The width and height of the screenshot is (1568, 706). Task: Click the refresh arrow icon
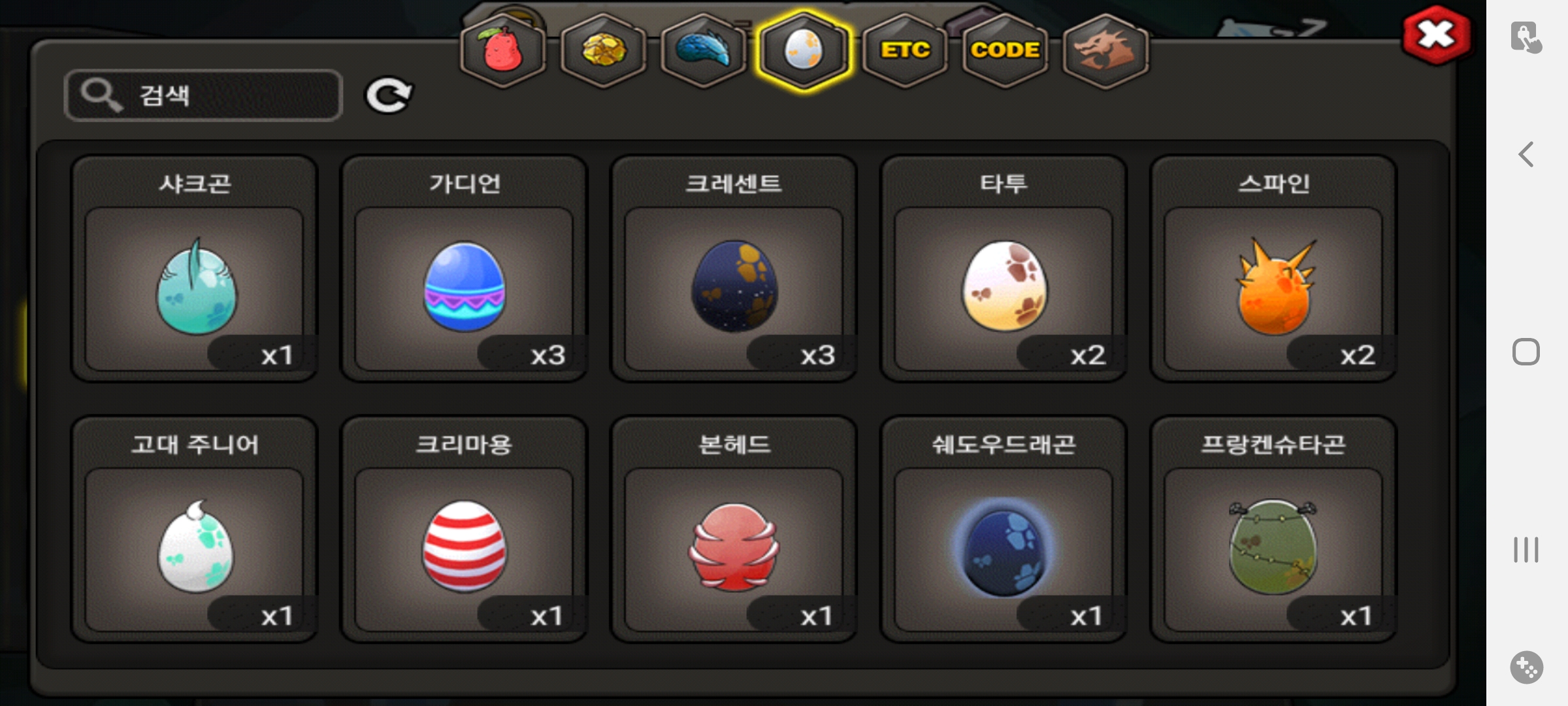(388, 95)
